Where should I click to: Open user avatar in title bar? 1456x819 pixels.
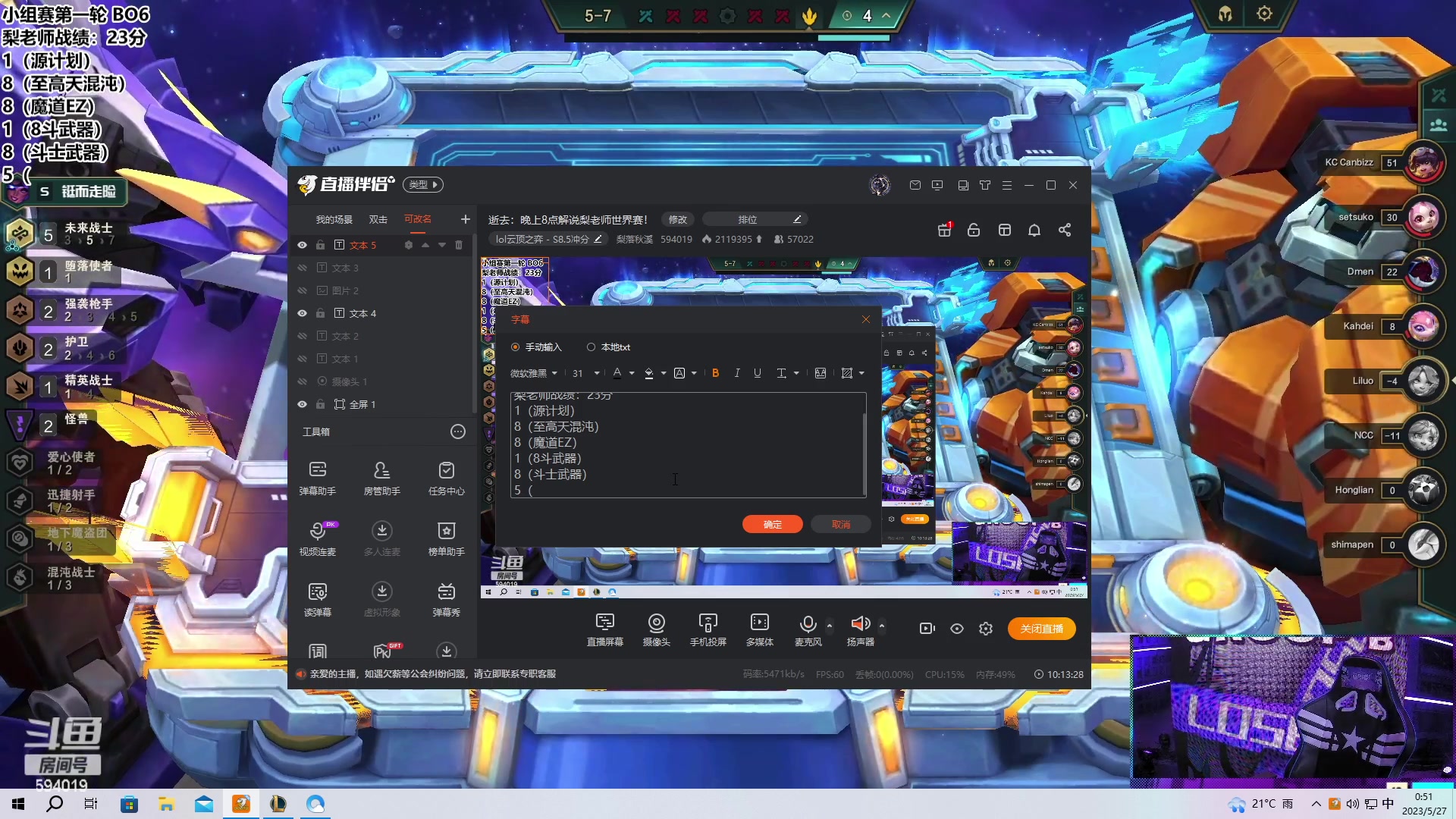(880, 184)
